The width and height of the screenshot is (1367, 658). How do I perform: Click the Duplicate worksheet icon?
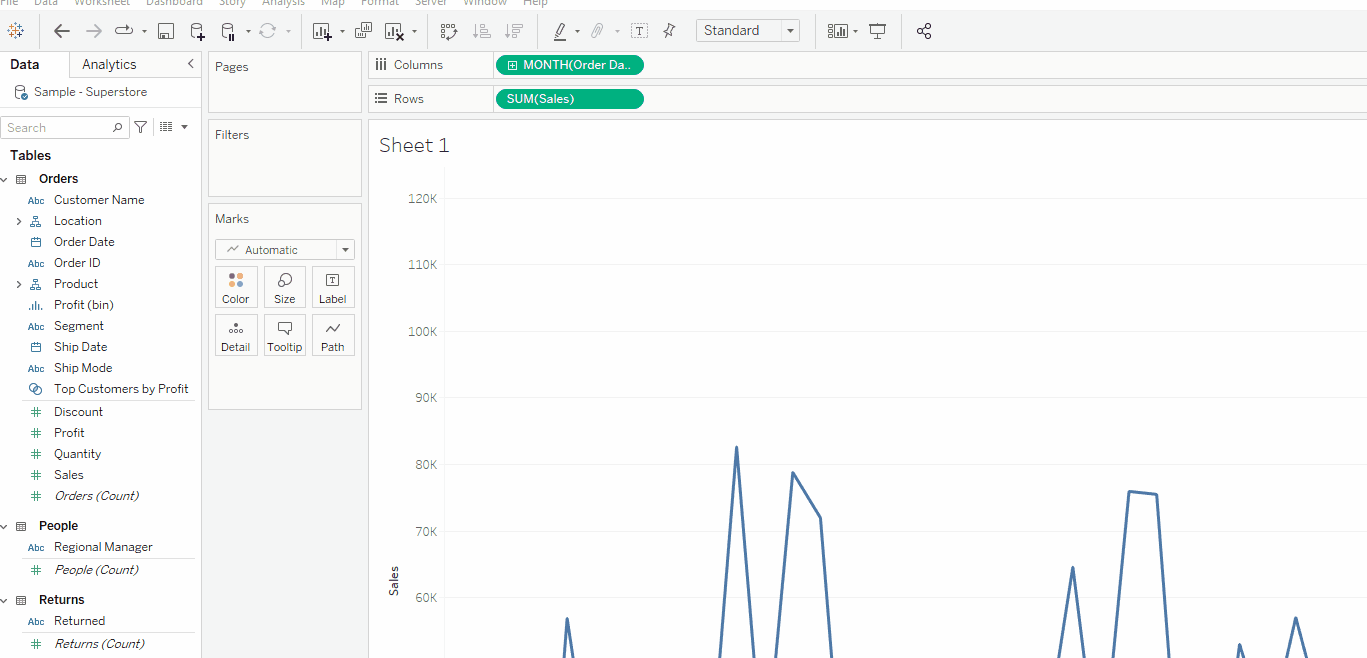point(363,31)
